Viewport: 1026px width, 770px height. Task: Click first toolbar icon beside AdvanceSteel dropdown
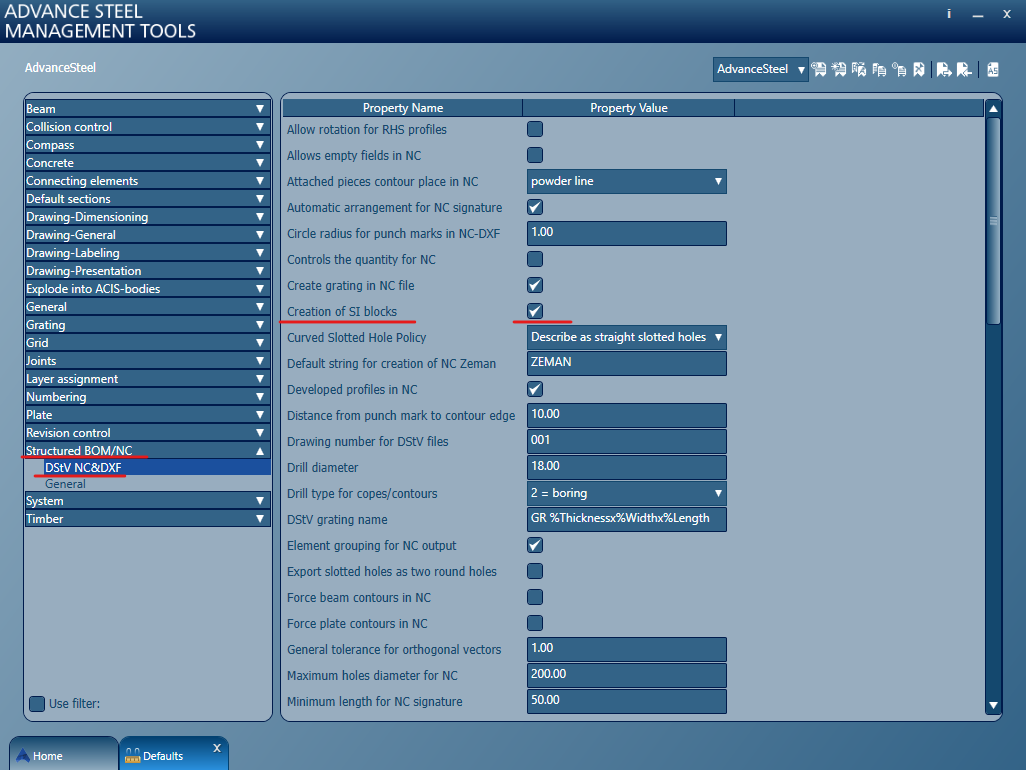[819, 69]
